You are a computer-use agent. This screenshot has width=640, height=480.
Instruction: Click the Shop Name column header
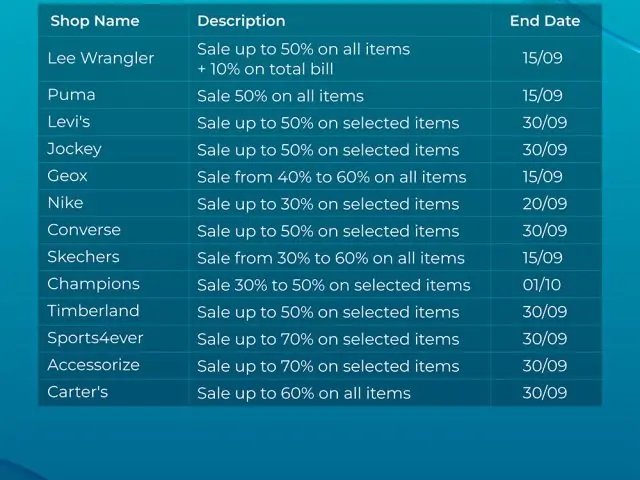(95, 21)
